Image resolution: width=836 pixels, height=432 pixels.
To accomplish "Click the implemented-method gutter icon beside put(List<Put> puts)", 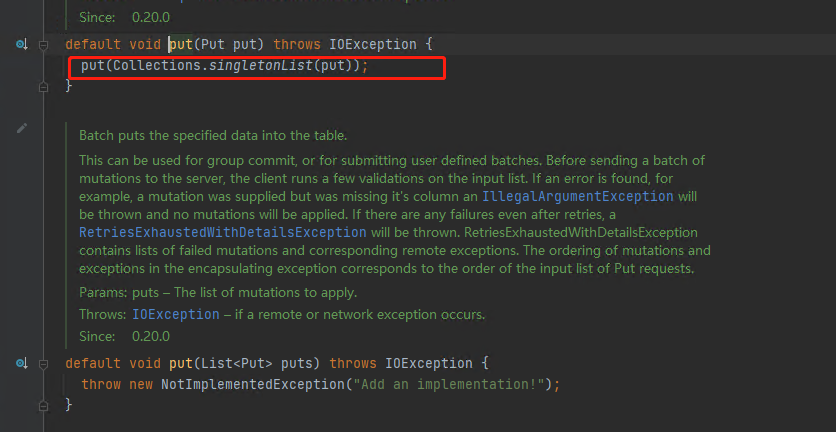I will coord(21,363).
